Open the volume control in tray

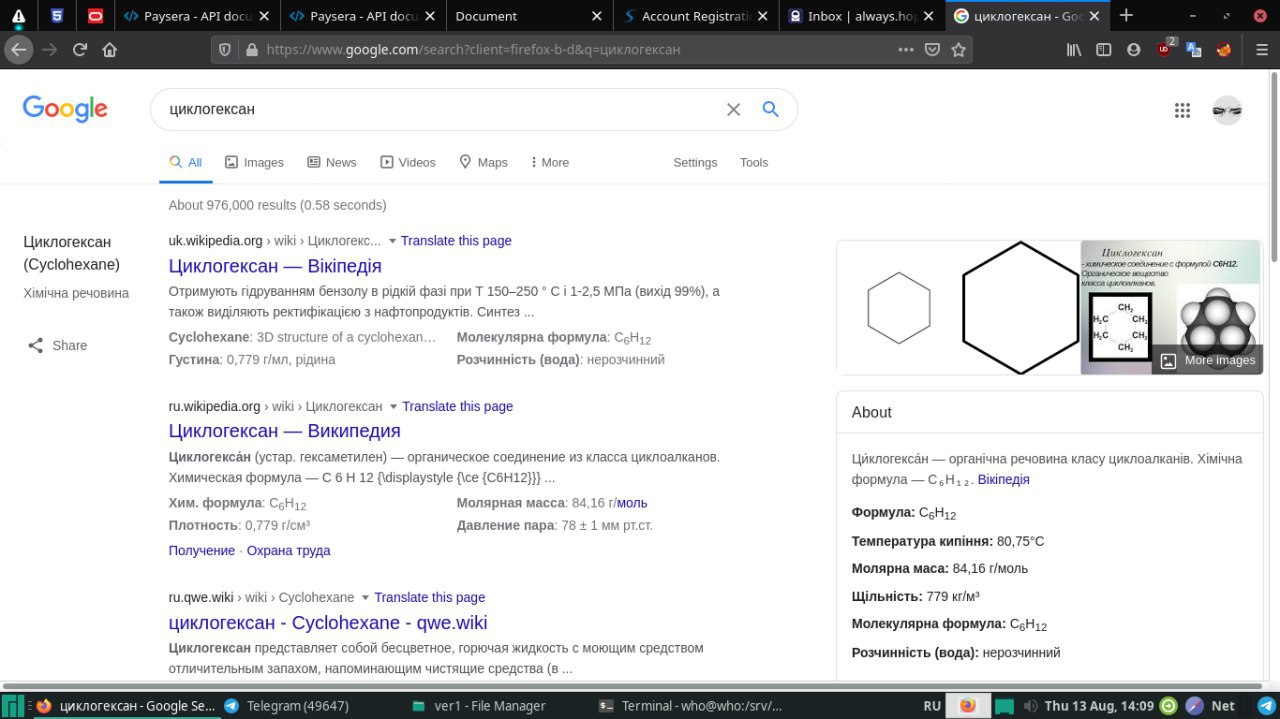[x=1033, y=706]
